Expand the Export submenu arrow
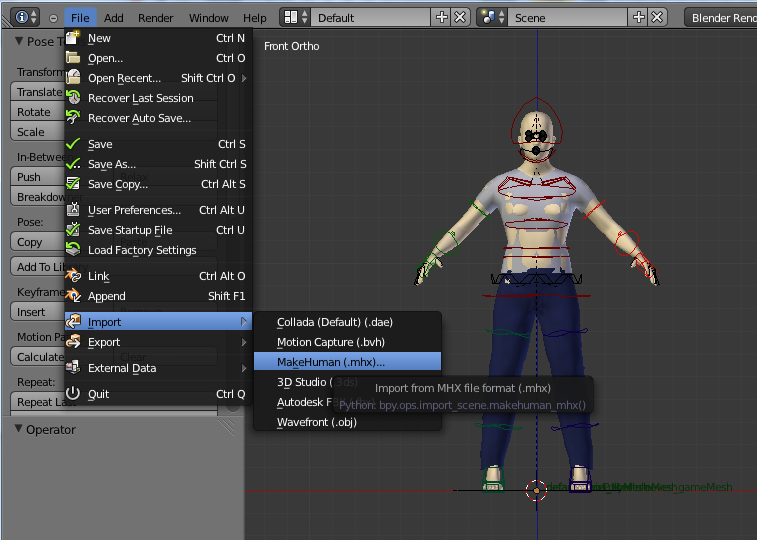This screenshot has width=757, height=540. coord(244,342)
